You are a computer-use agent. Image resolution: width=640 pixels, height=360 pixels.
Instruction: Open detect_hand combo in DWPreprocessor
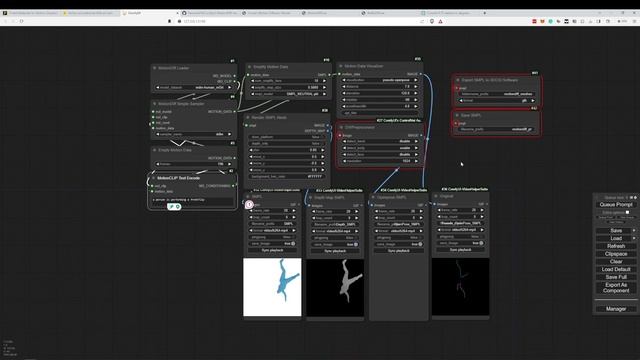click(380, 141)
